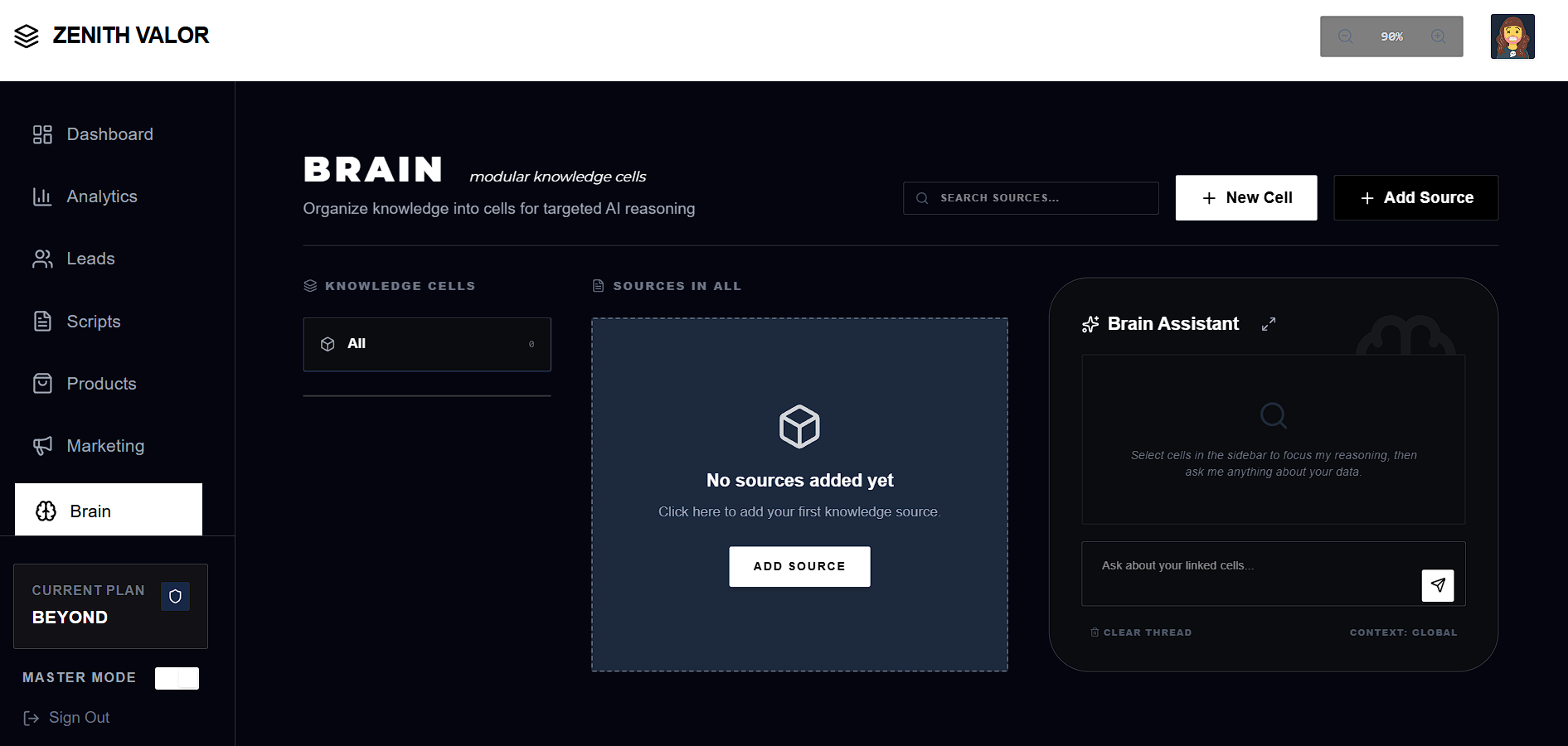Select the Dashboard grid icon

[42, 133]
